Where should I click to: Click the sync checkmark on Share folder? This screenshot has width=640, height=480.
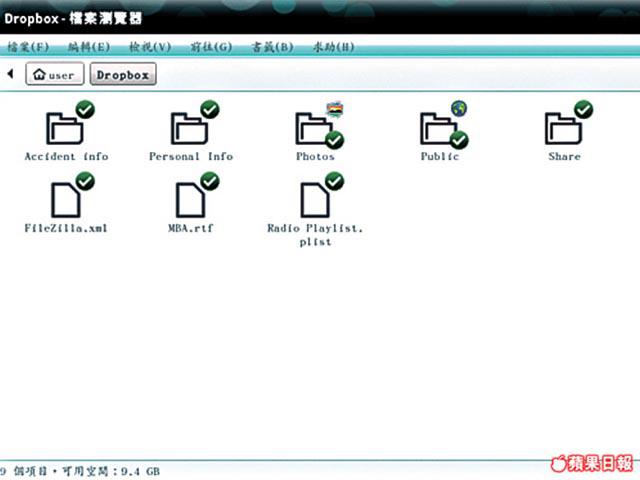[x=584, y=109]
